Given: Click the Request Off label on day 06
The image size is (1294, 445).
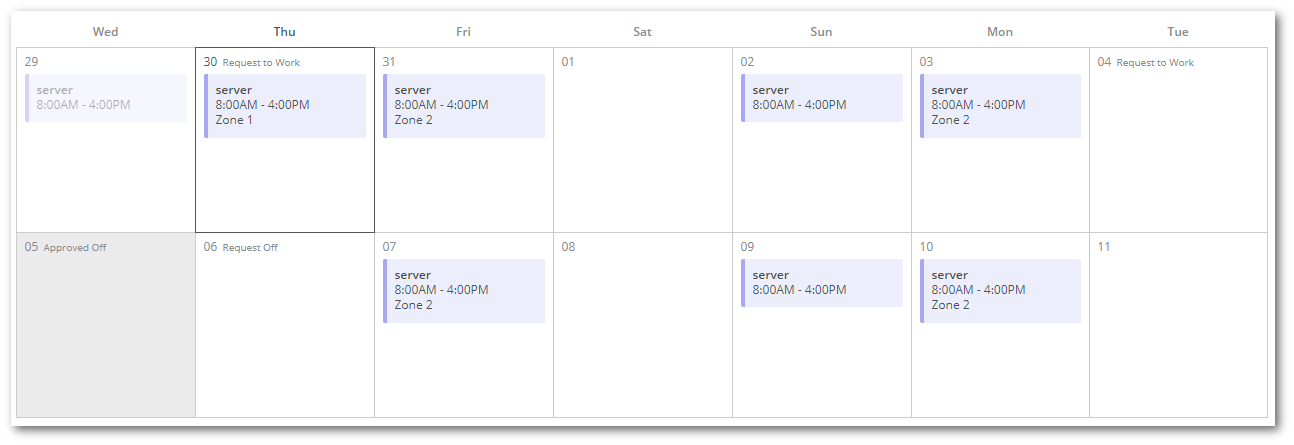Looking at the screenshot, I should pyautogui.click(x=250, y=248).
